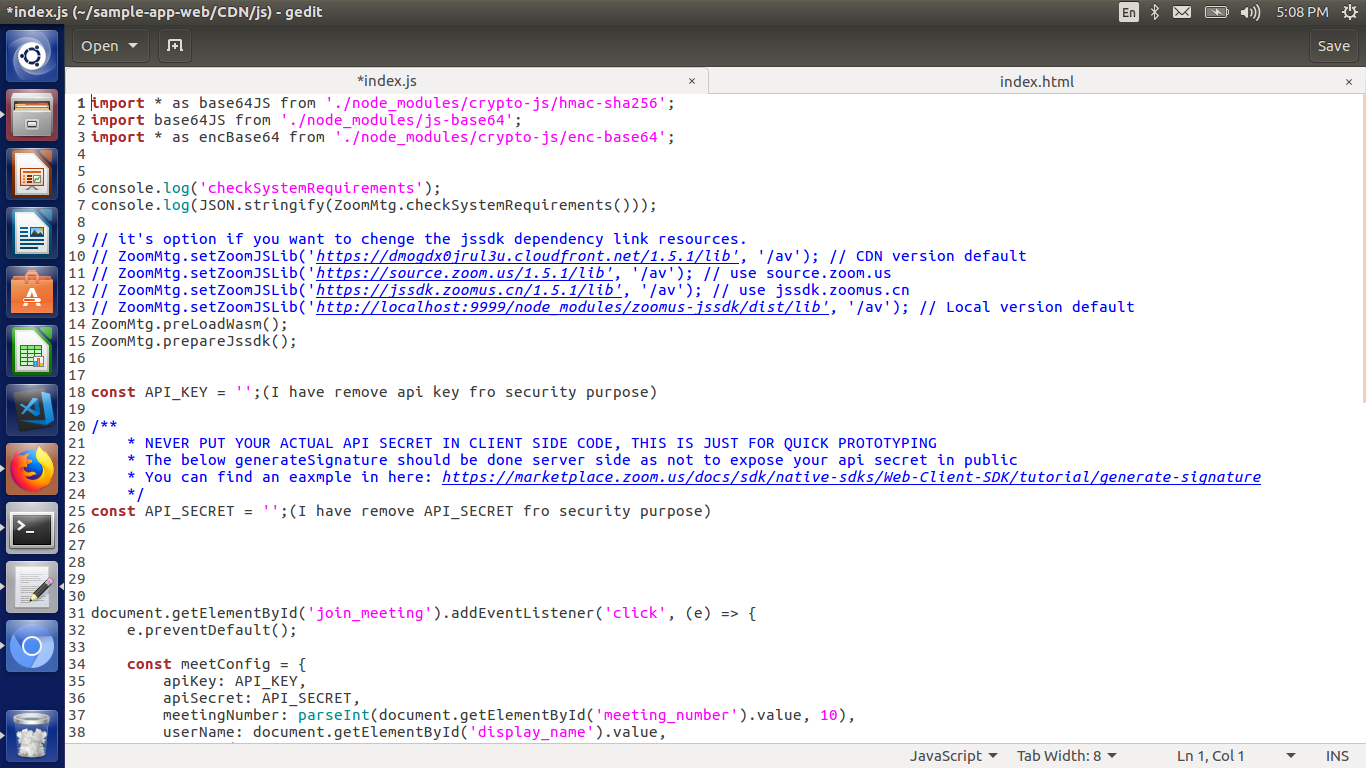Open the sound volume indicator
1366x768 pixels.
1250,12
